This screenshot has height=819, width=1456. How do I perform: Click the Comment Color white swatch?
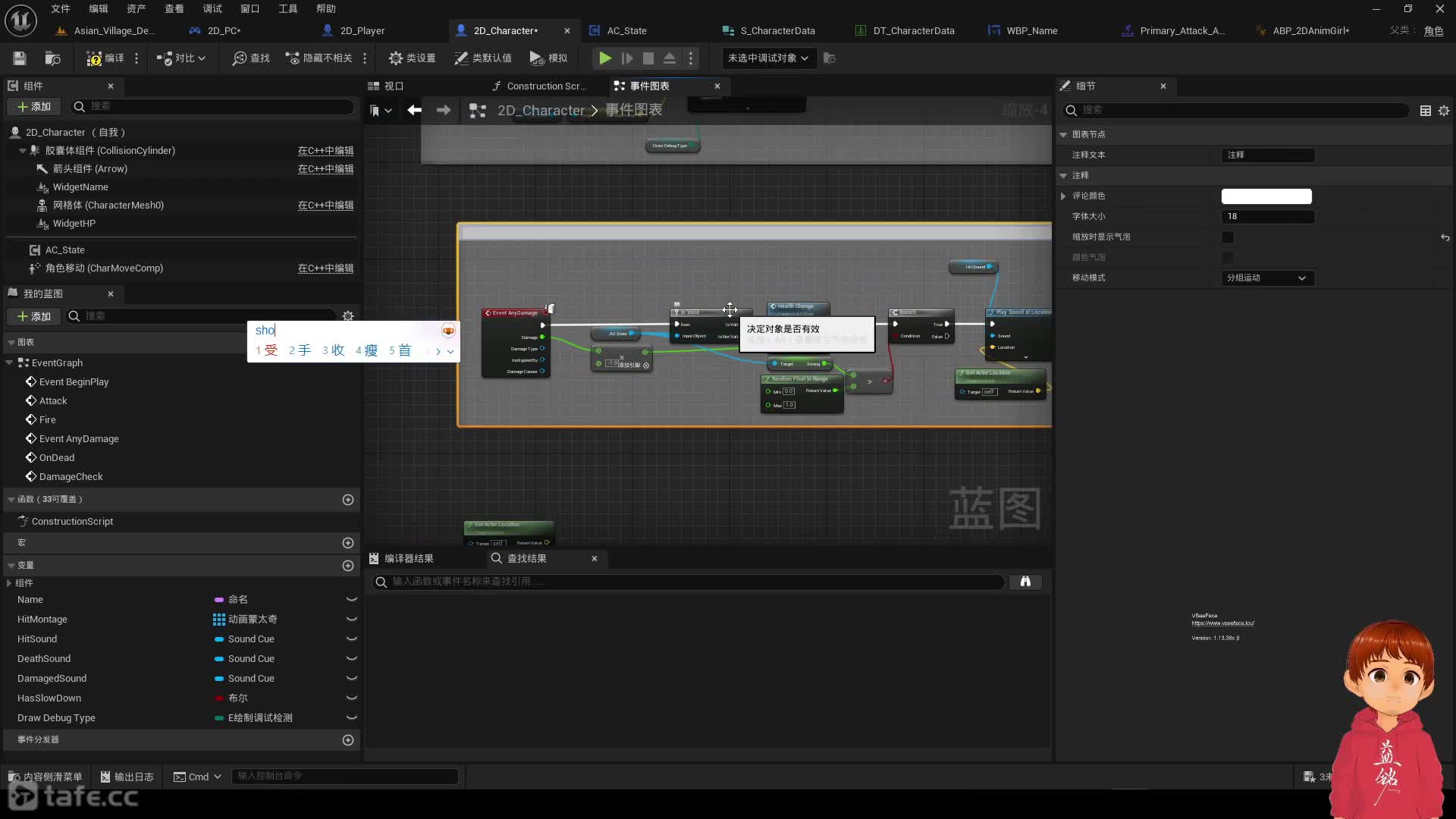1266,196
